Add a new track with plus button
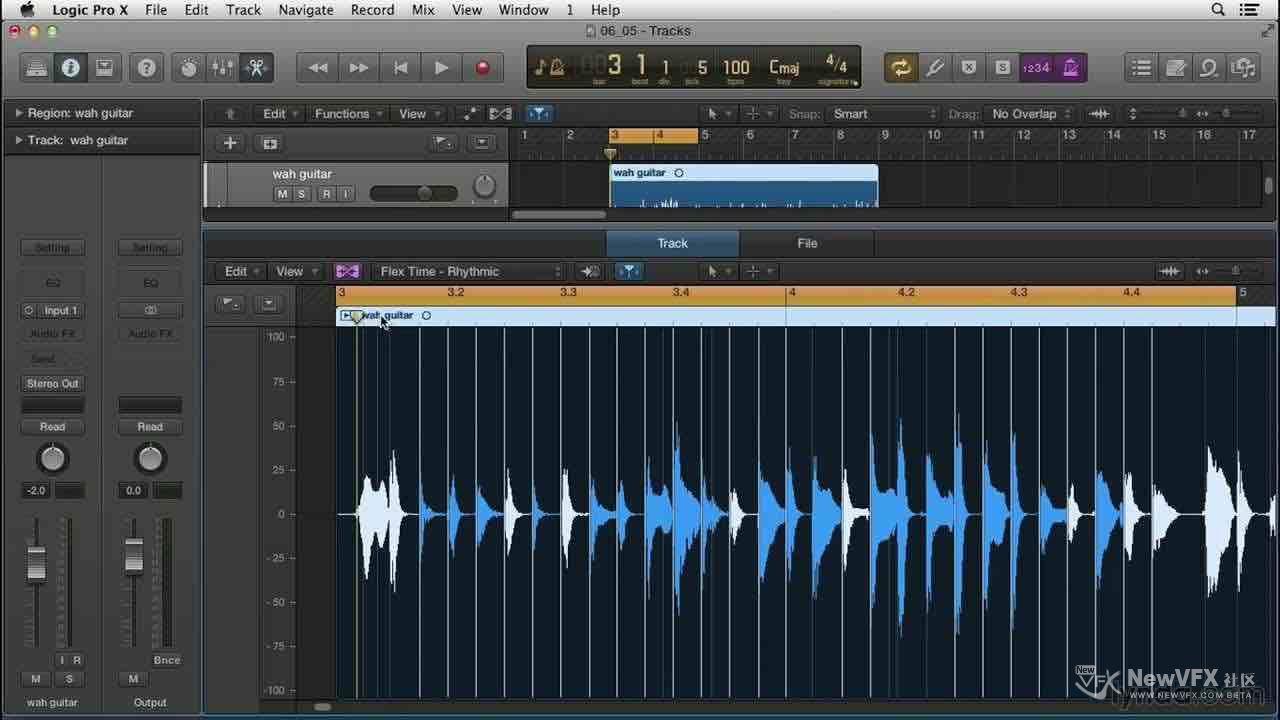Image resolution: width=1280 pixels, height=720 pixels. [230, 143]
